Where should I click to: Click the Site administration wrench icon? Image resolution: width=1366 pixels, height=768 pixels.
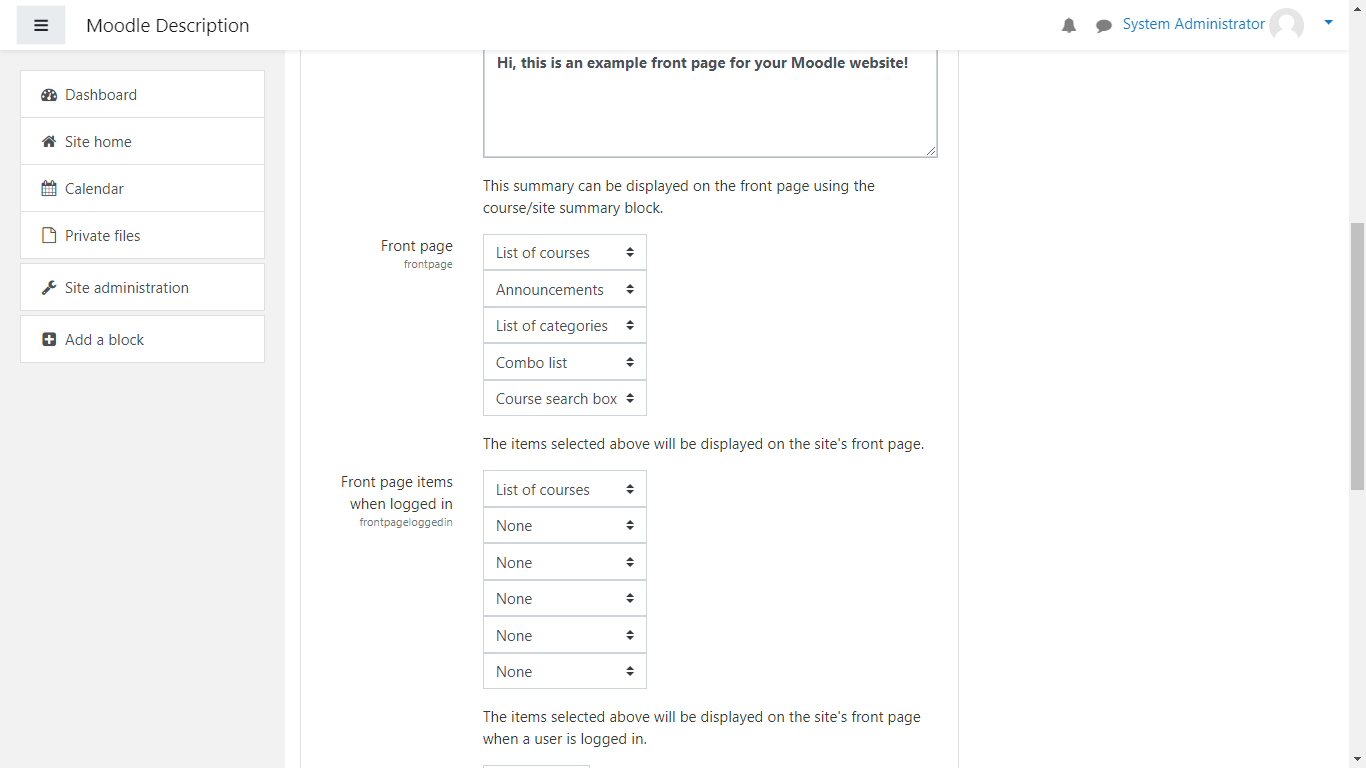pyautogui.click(x=49, y=288)
